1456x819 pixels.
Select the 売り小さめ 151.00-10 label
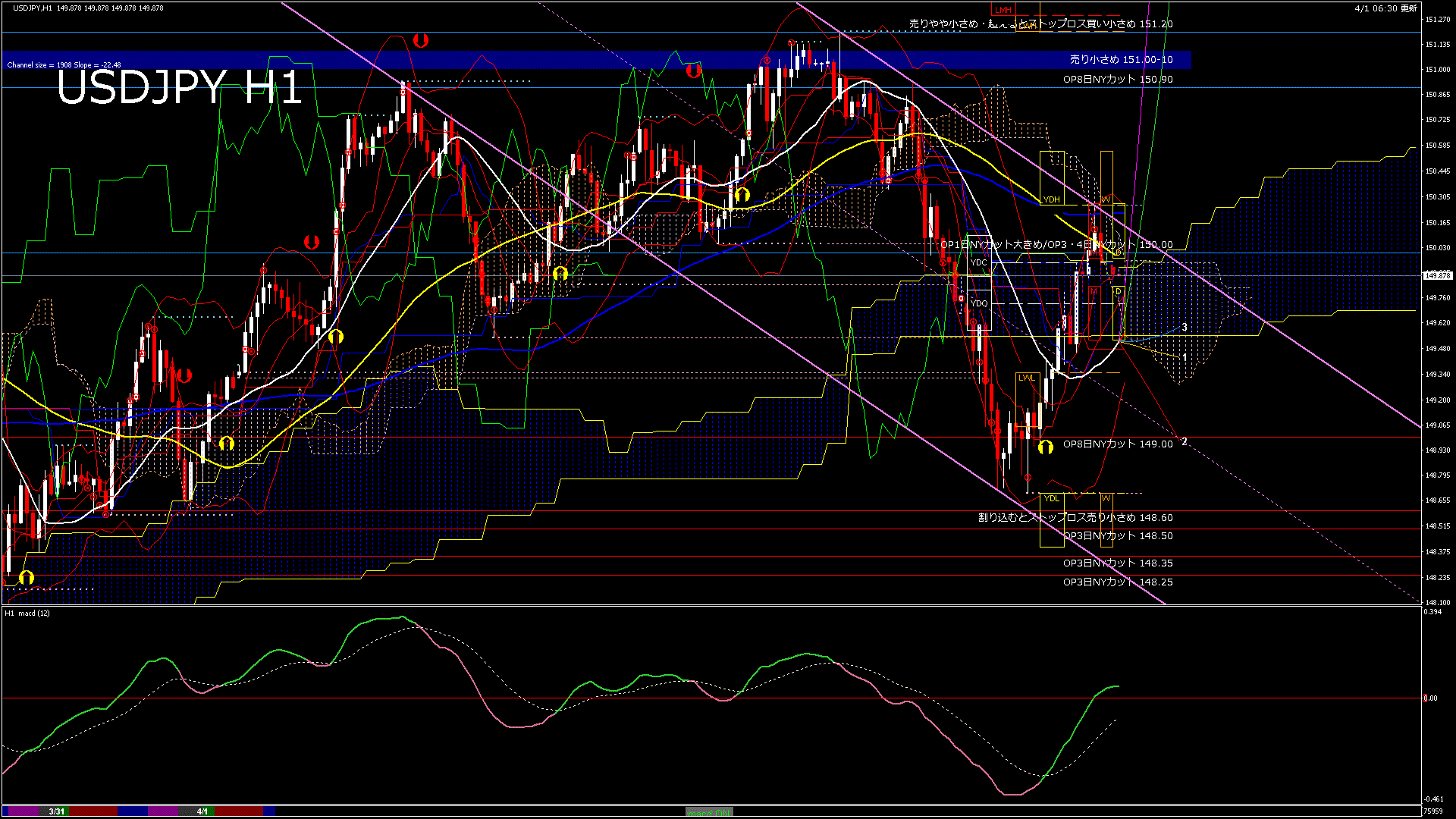coord(1121,59)
